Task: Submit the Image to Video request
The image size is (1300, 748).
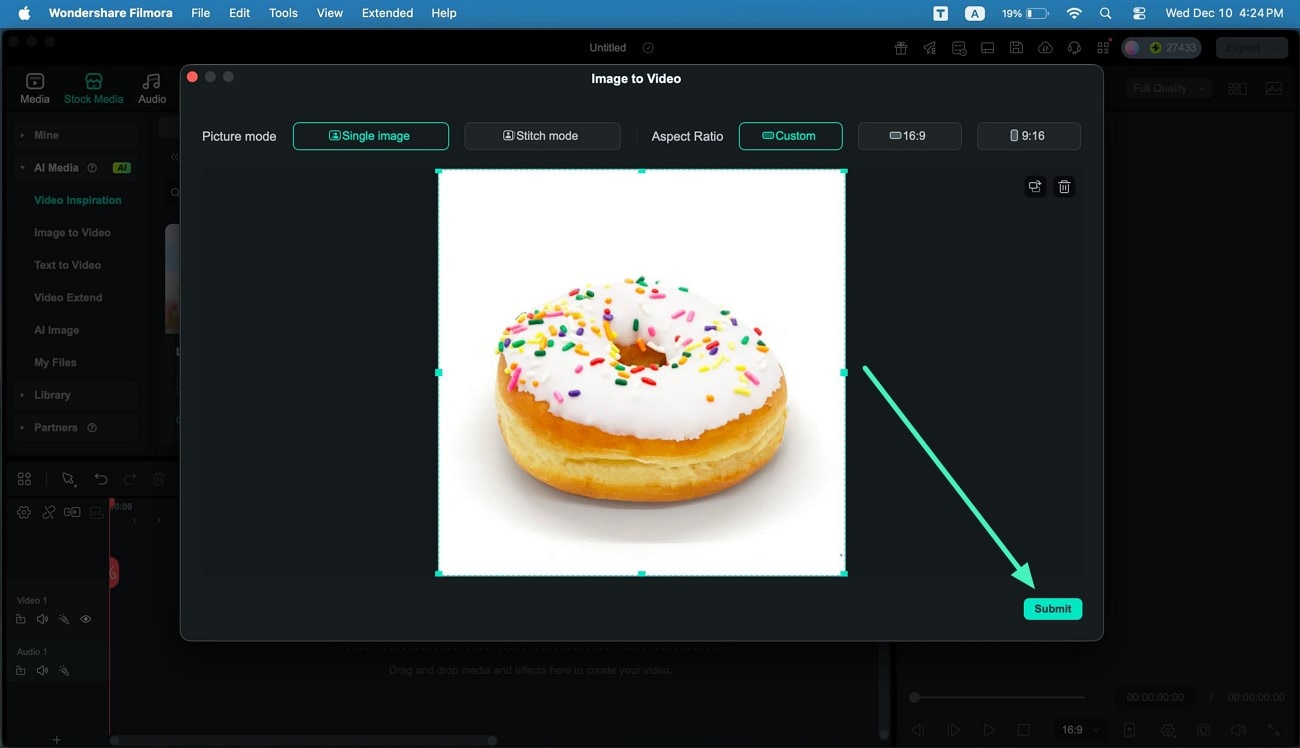Action: (x=1052, y=608)
